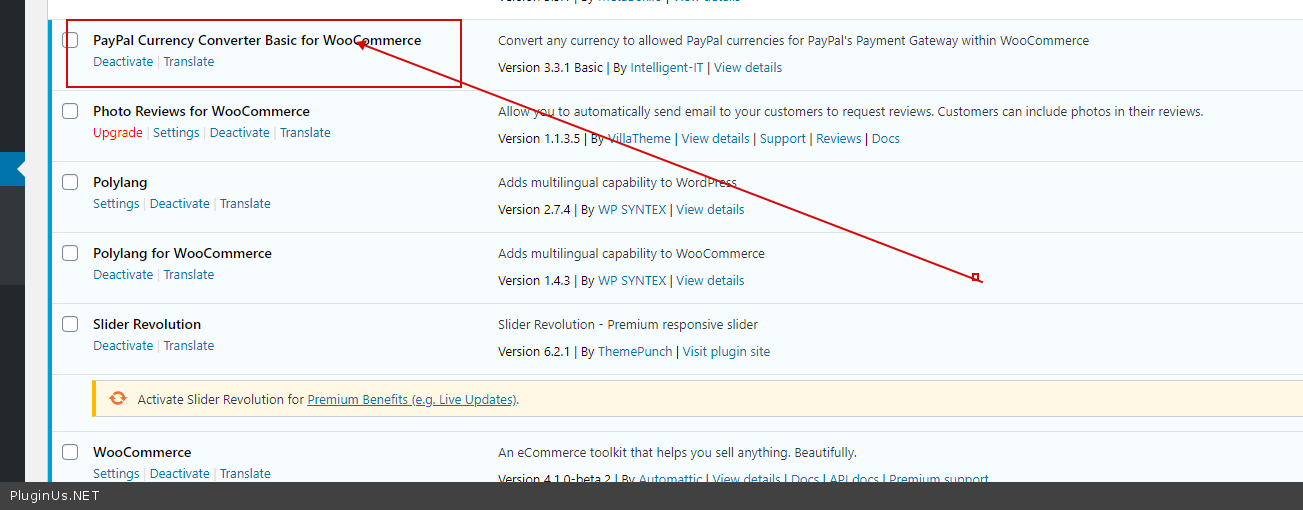Open WP SYNTEX link in Polylang 2.7.4 row
Viewport: 1303px width, 510px height.
(632, 210)
